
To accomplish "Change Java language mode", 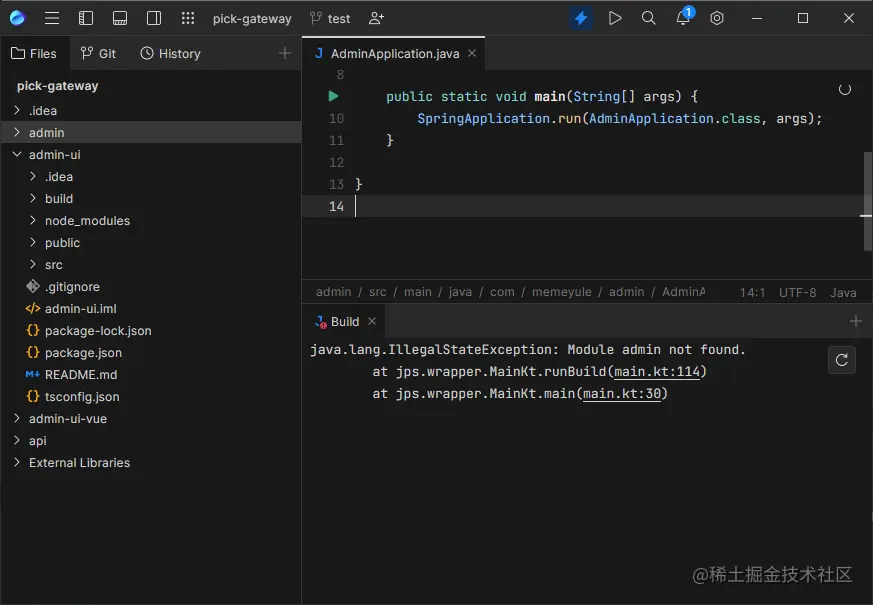I will click(x=843, y=292).
